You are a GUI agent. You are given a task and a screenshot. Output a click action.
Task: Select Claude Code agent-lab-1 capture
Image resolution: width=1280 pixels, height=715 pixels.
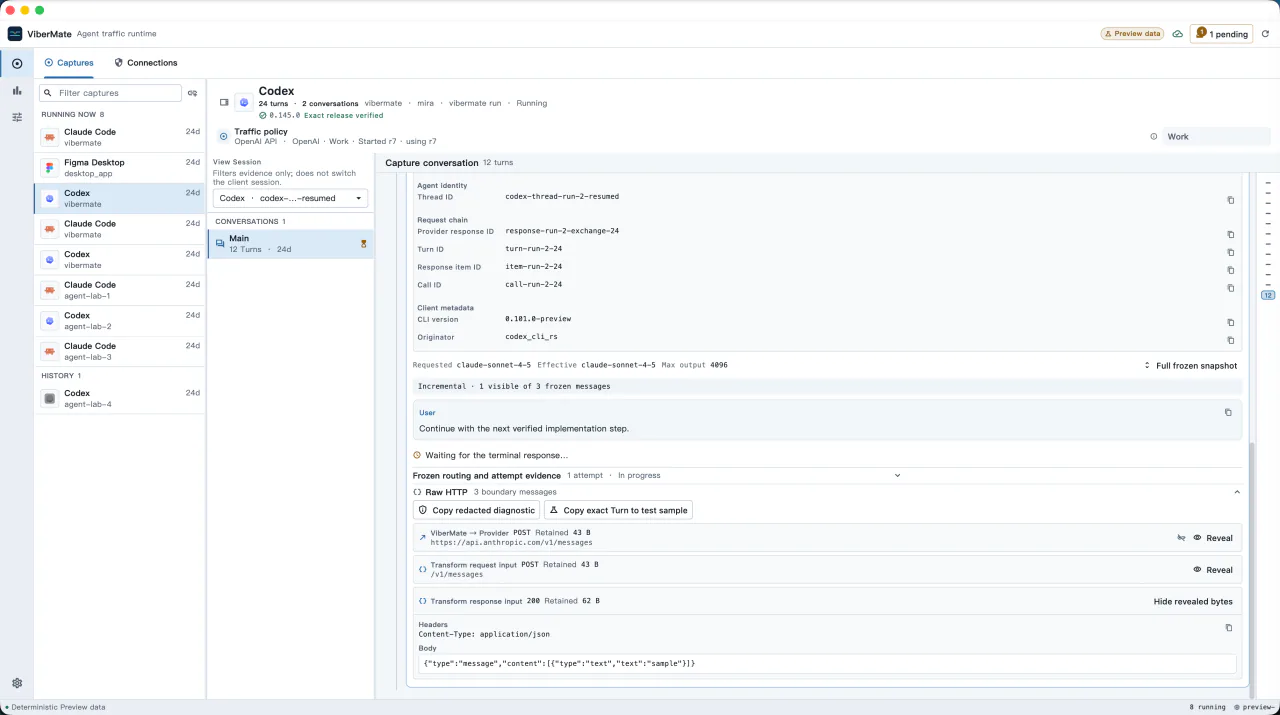pyautogui.click(x=120, y=290)
